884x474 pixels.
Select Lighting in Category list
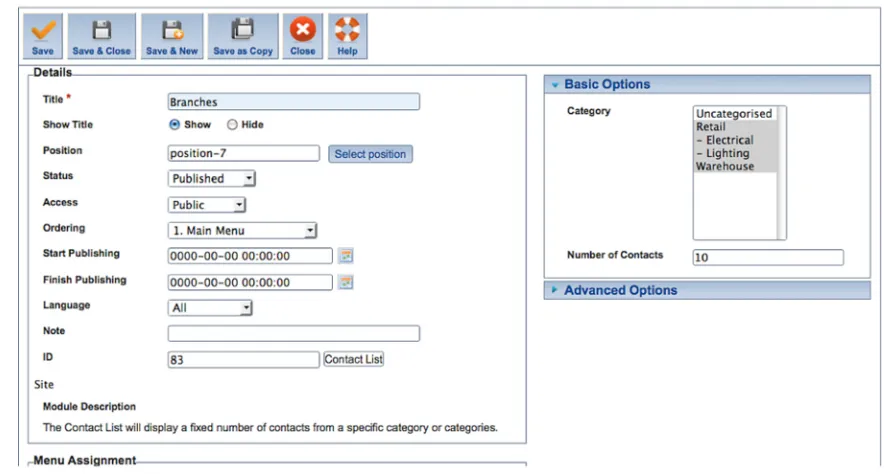pyautogui.click(x=735, y=153)
